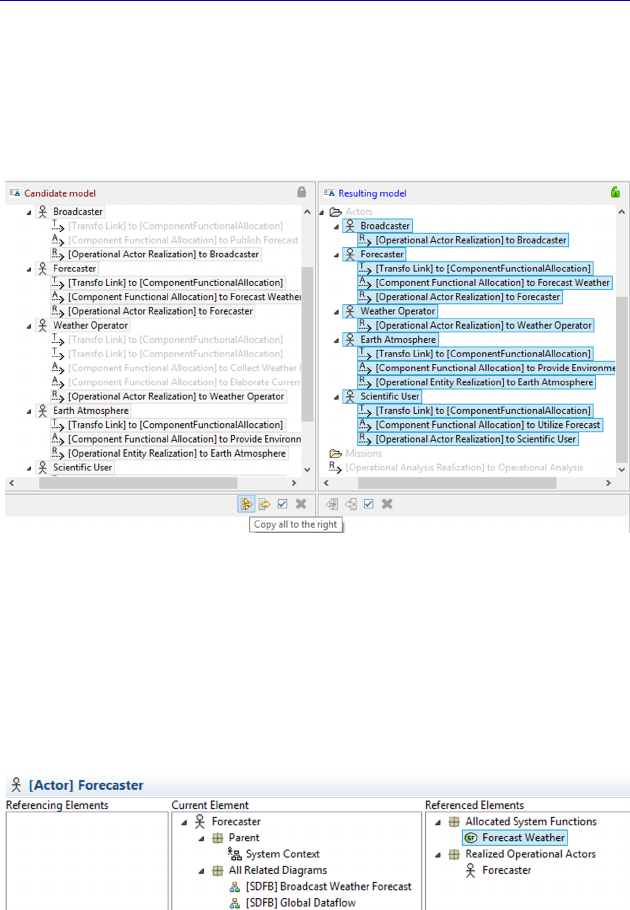Open [SDFB] Global Dataflow diagram entry
Screen dimensions: 630x910
(x=300, y=902)
